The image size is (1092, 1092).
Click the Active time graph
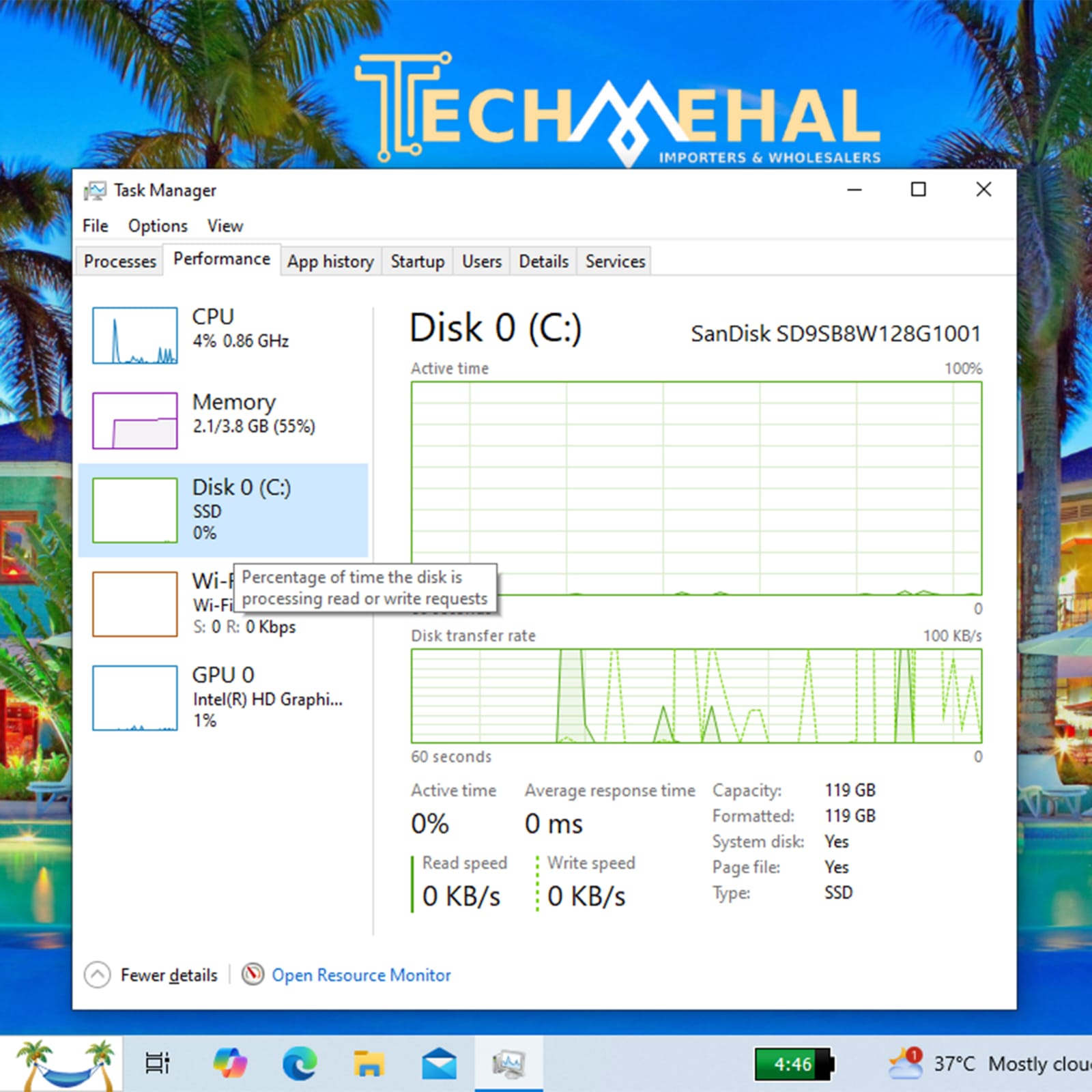coord(696,489)
